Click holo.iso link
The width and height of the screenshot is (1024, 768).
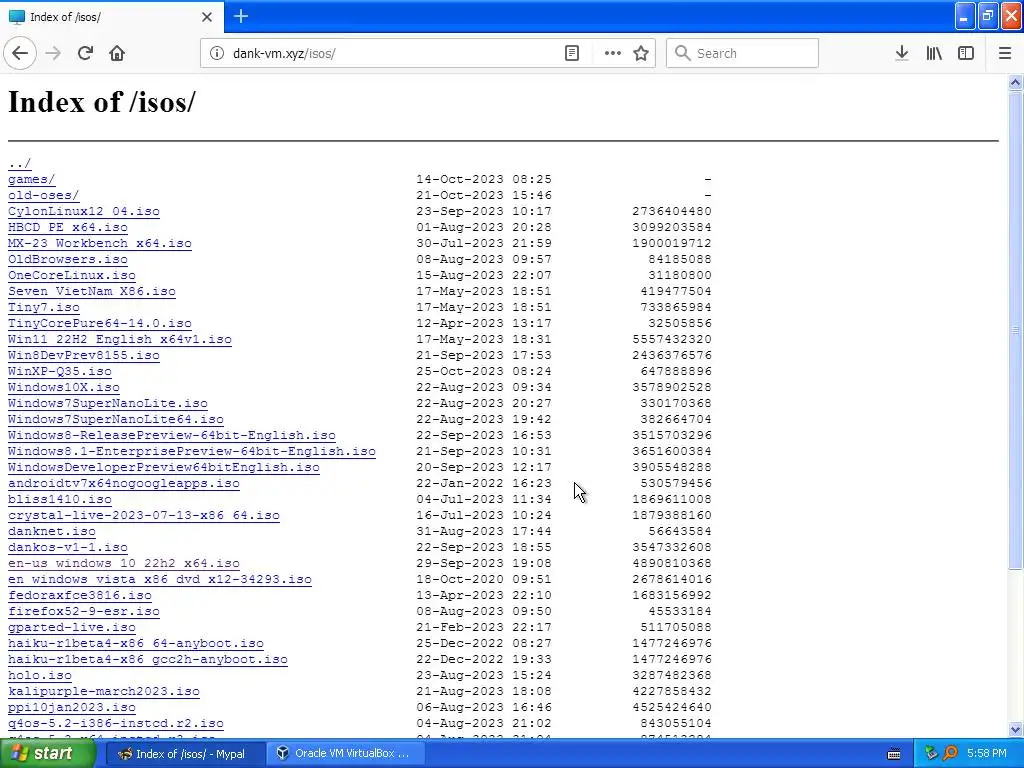pos(40,675)
